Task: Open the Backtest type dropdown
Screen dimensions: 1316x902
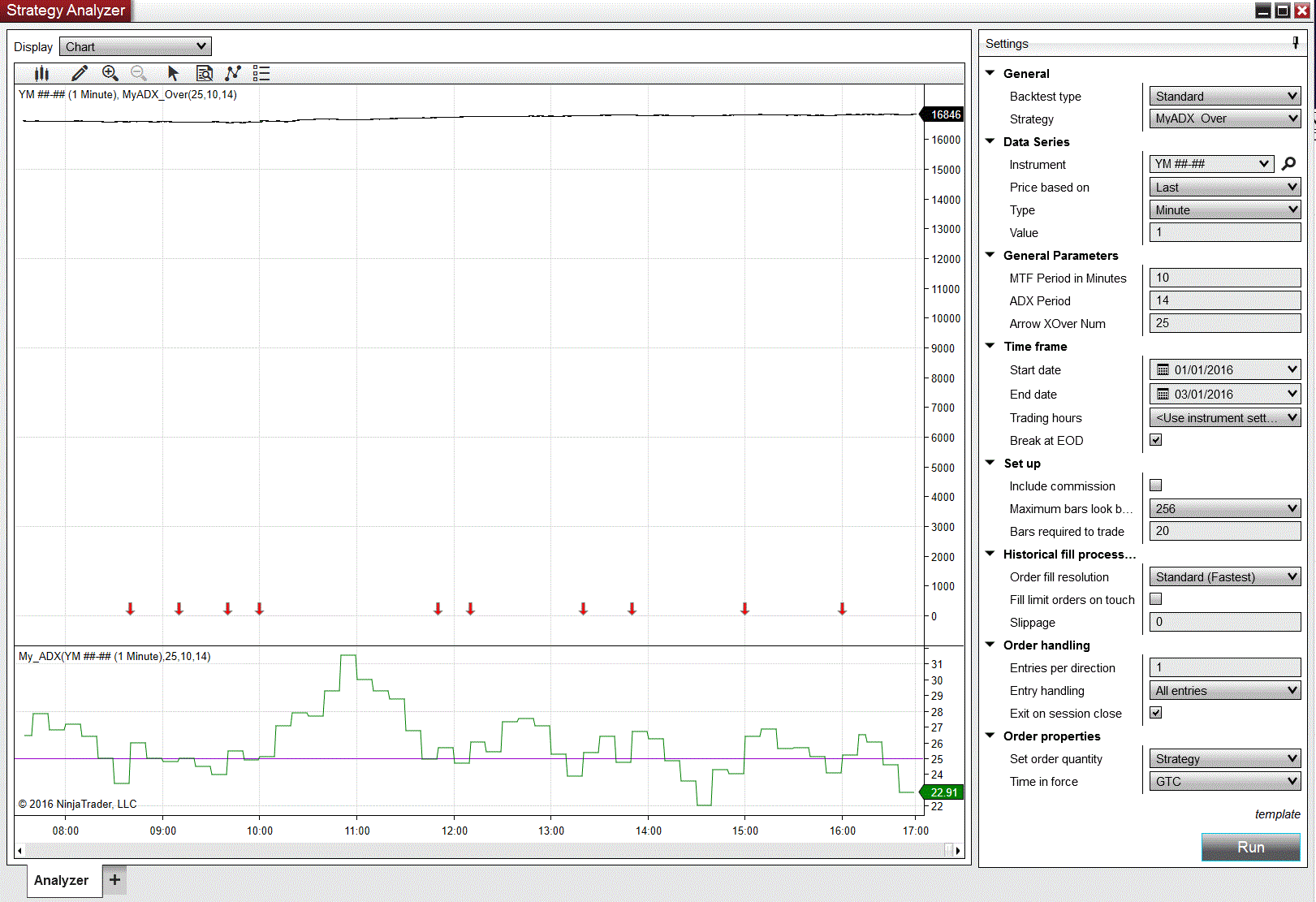Action: [x=1225, y=97]
